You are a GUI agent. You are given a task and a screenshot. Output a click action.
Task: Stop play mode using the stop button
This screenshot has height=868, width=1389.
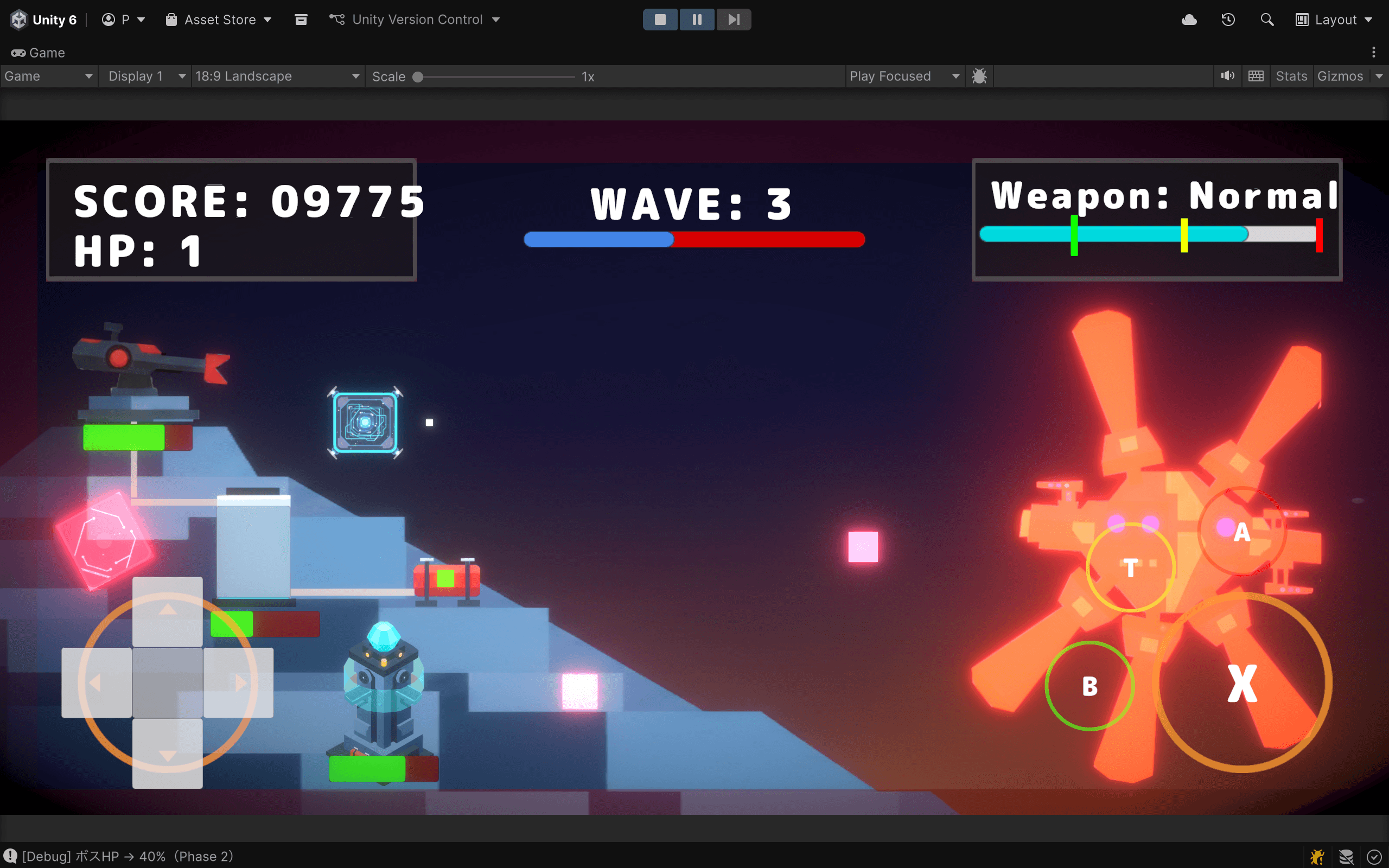tap(660, 20)
